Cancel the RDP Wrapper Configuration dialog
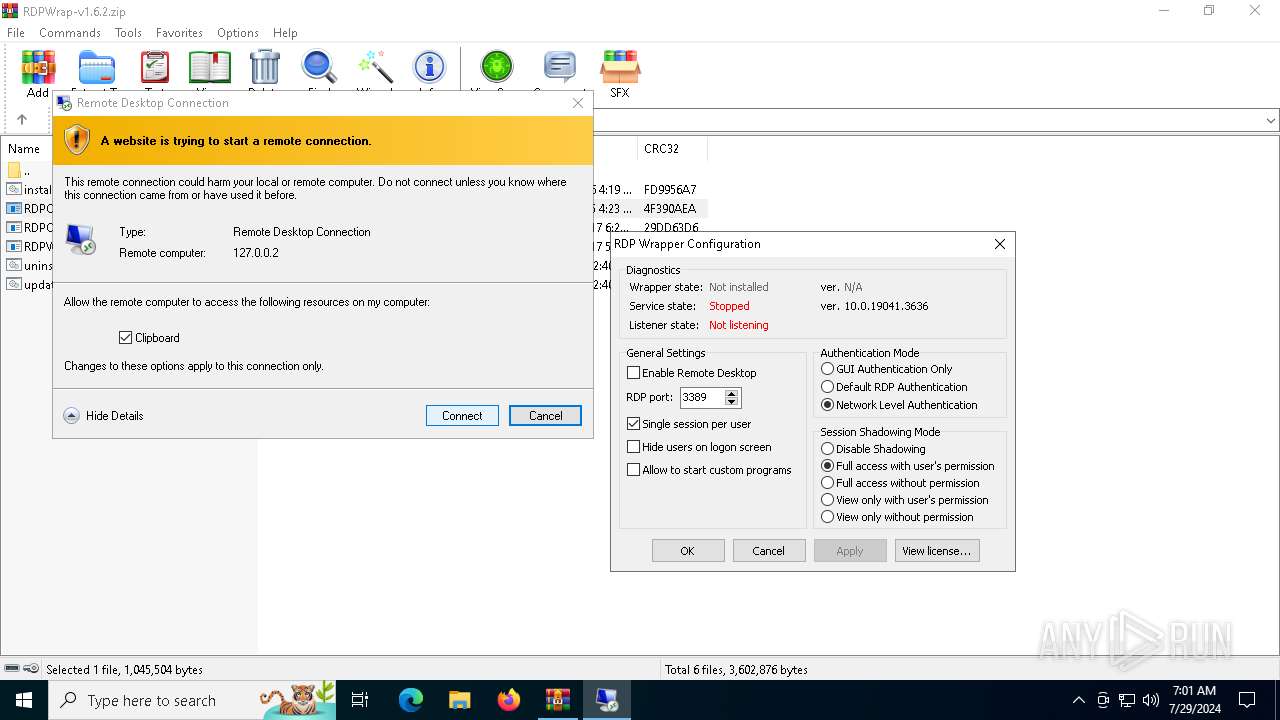1280x720 pixels. click(x=768, y=551)
